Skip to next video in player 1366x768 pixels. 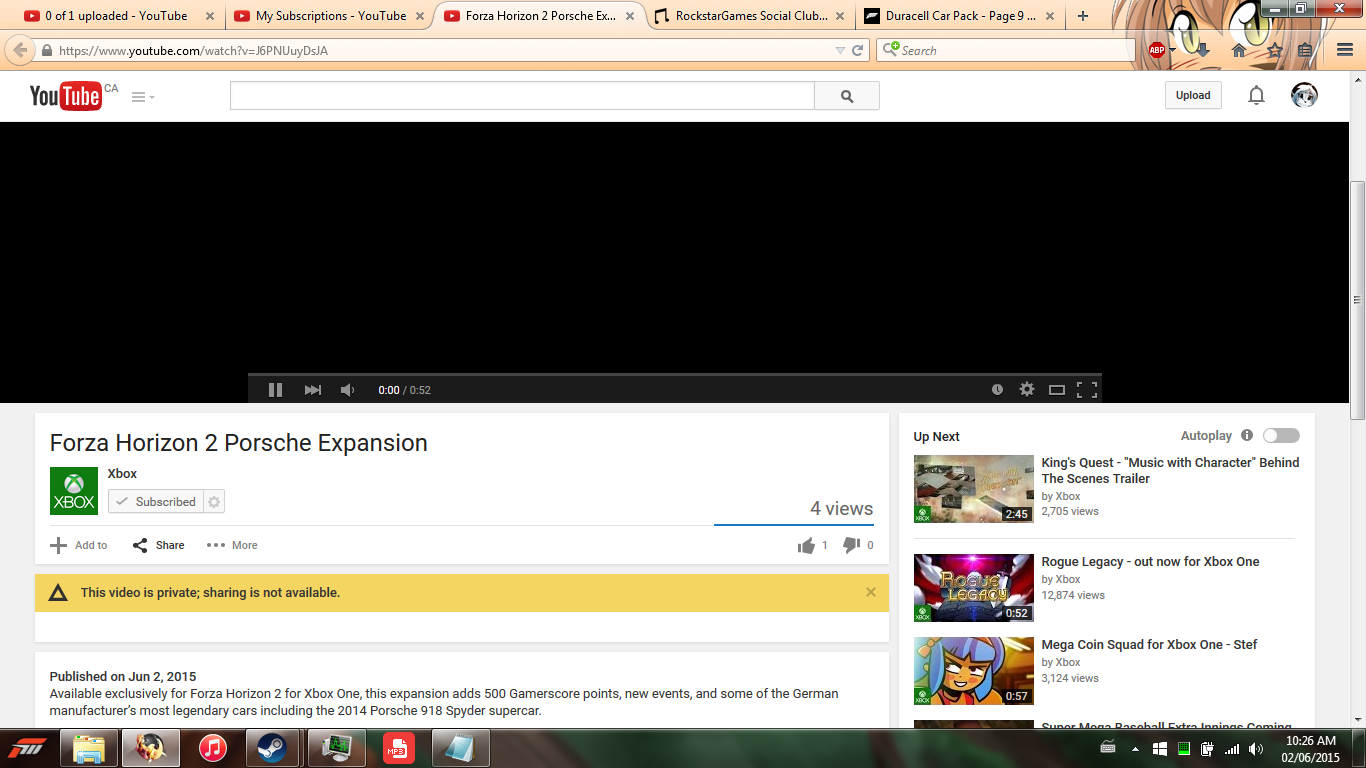[313, 390]
